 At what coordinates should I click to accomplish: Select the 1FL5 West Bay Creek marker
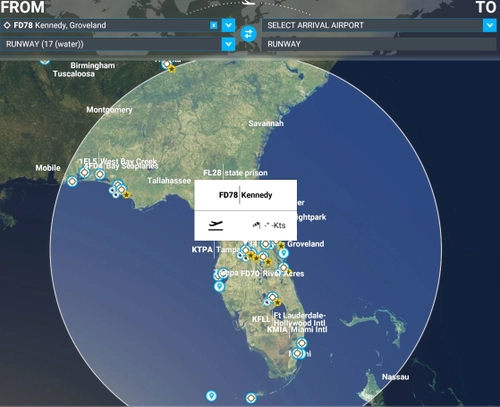(84, 173)
